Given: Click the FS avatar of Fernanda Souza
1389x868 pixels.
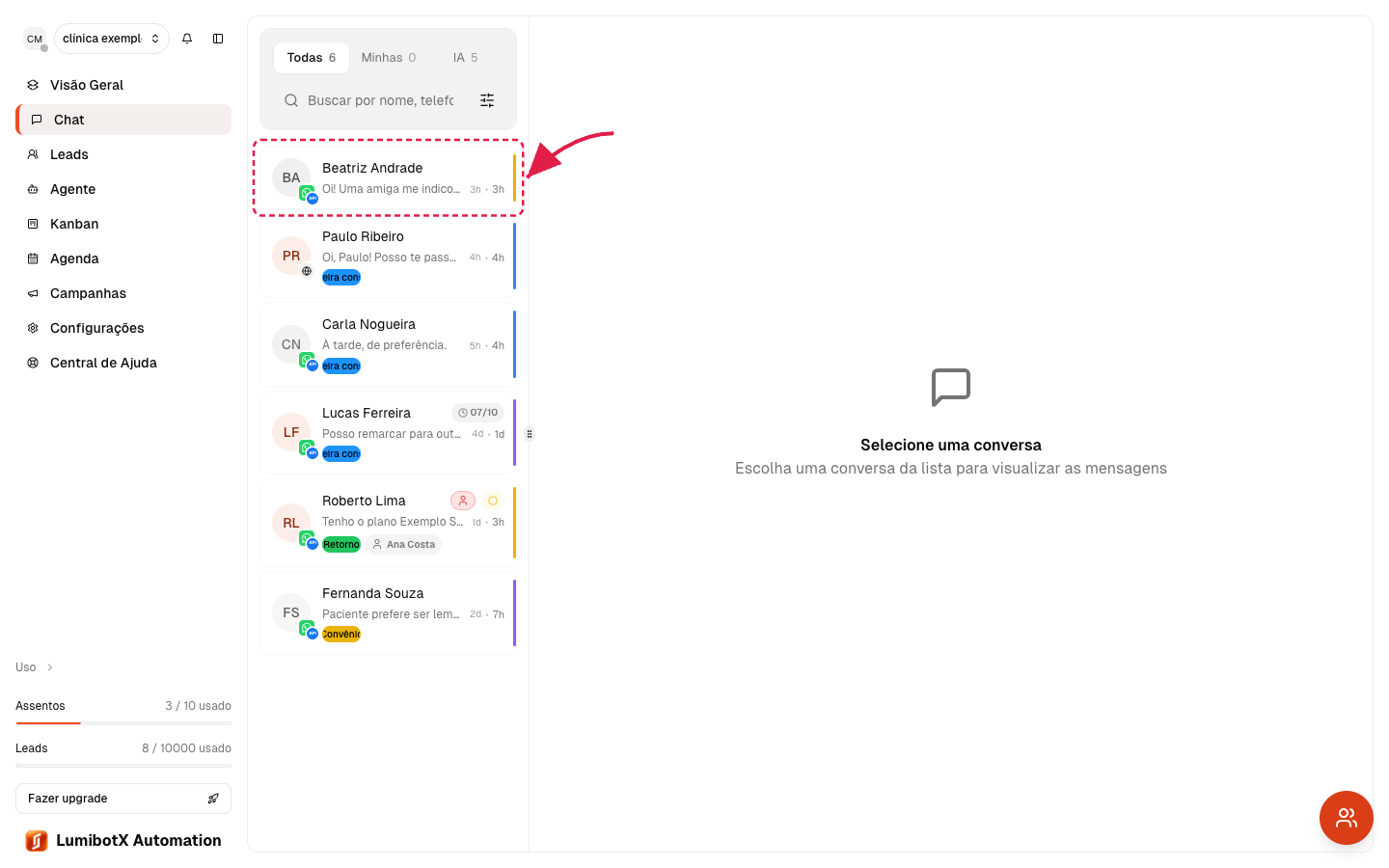Looking at the screenshot, I should click(291, 612).
